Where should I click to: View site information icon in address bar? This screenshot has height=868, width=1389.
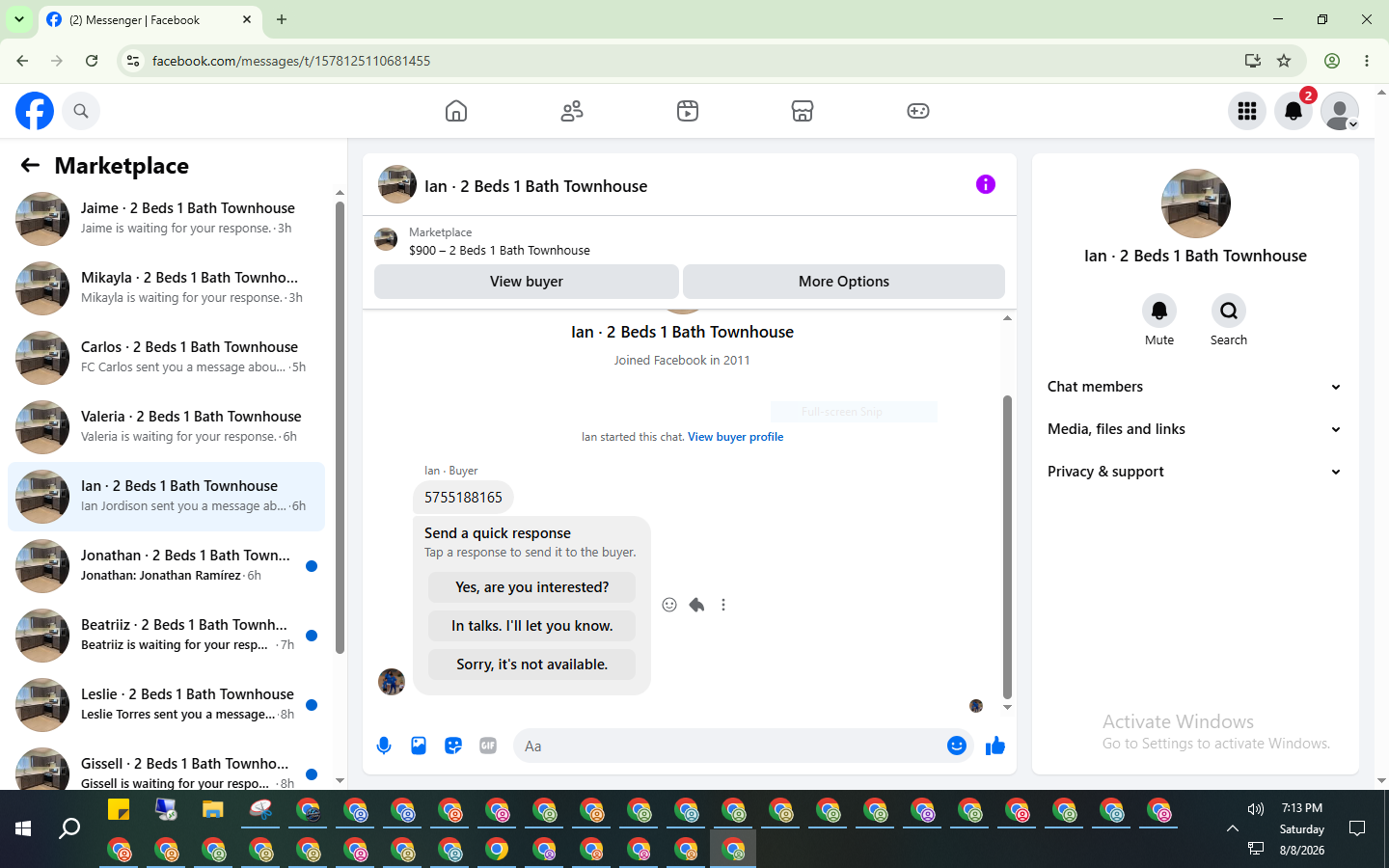[x=133, y=61]
